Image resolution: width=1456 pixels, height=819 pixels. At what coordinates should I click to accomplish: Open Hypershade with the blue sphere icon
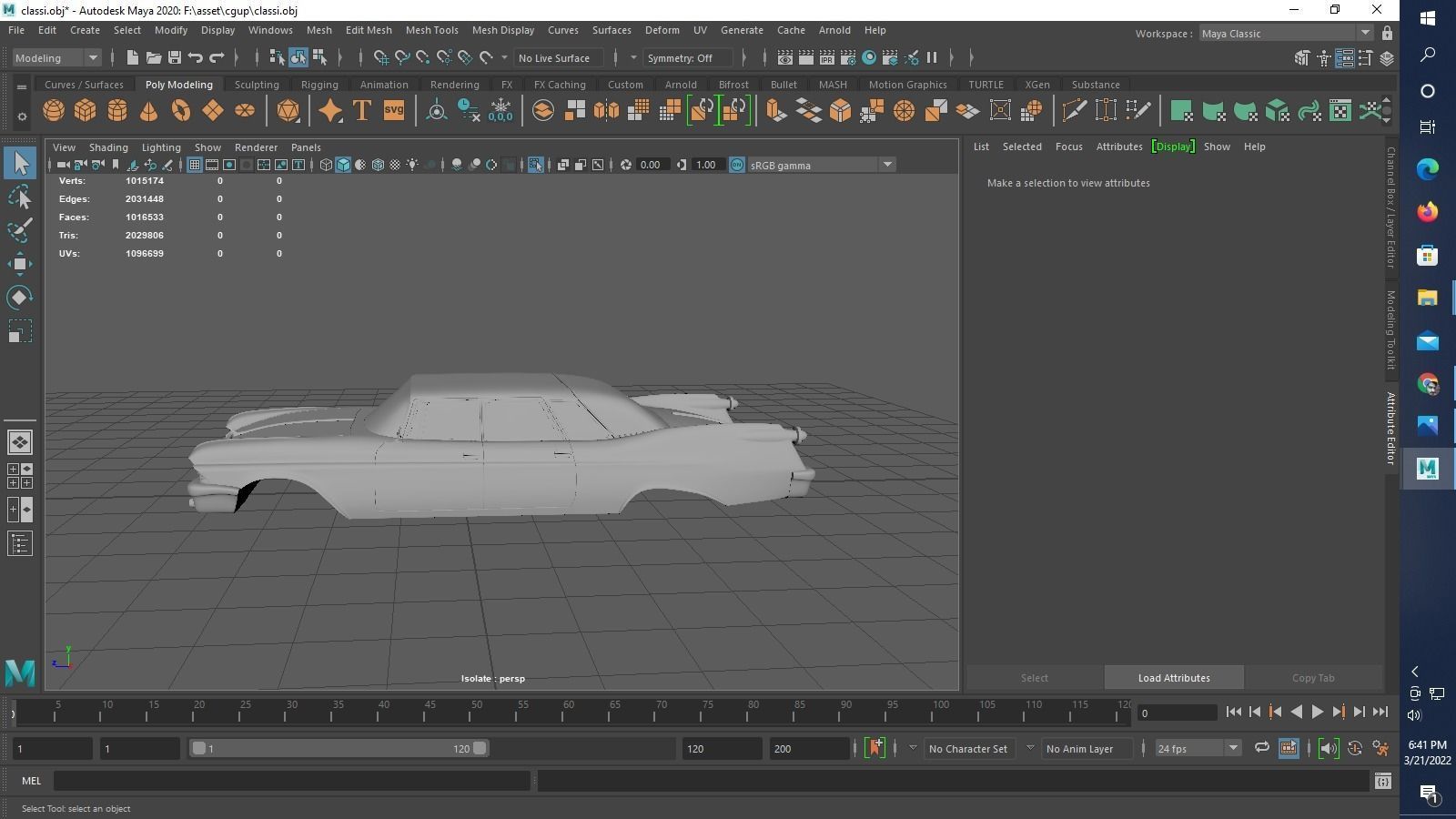click(869, 58)
